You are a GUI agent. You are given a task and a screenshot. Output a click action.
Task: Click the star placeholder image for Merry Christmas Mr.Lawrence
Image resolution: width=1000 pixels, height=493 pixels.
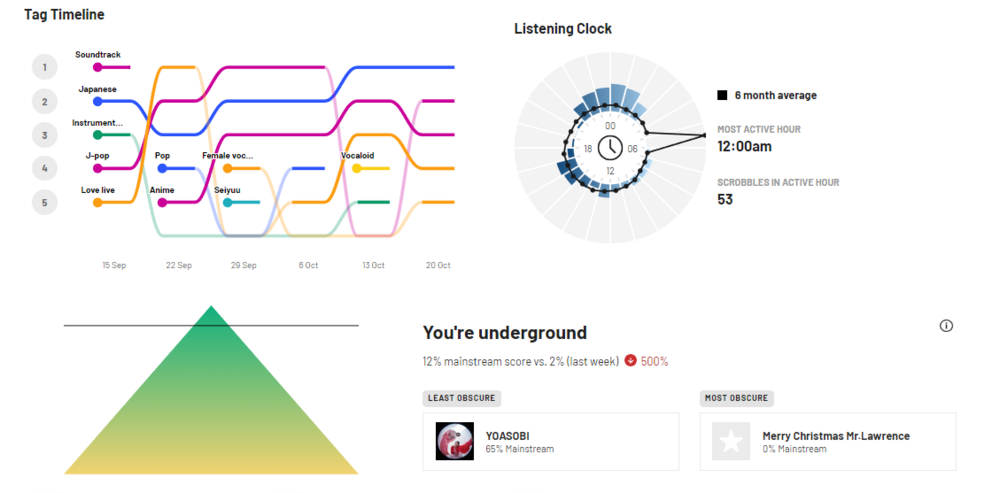click(x=731, y=441)
